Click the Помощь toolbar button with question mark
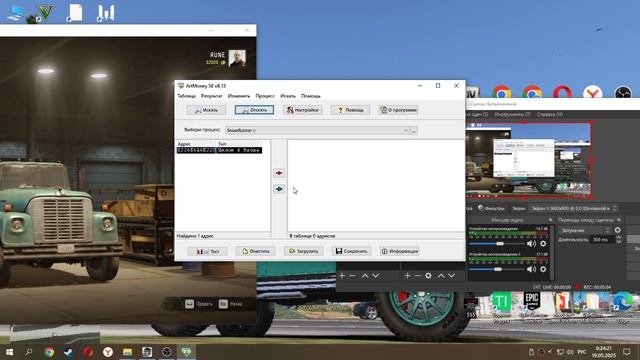The width and height of the screenshot is (640, 360). pos(351,110)
